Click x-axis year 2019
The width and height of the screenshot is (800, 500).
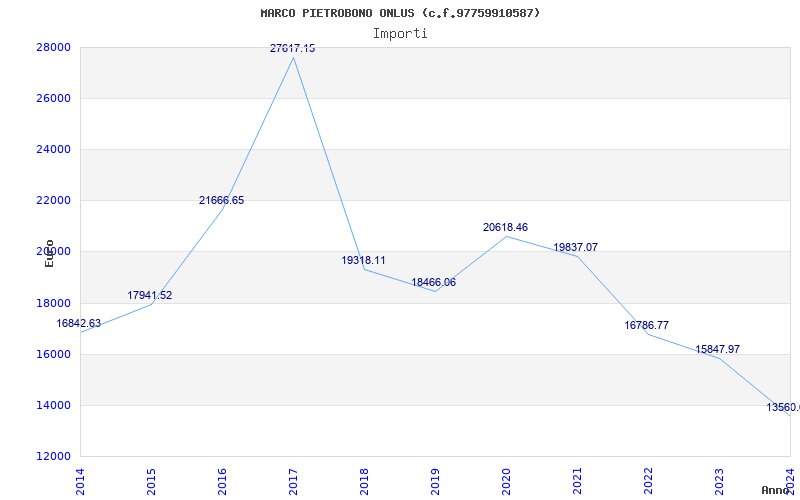click(x=435, y=481)
